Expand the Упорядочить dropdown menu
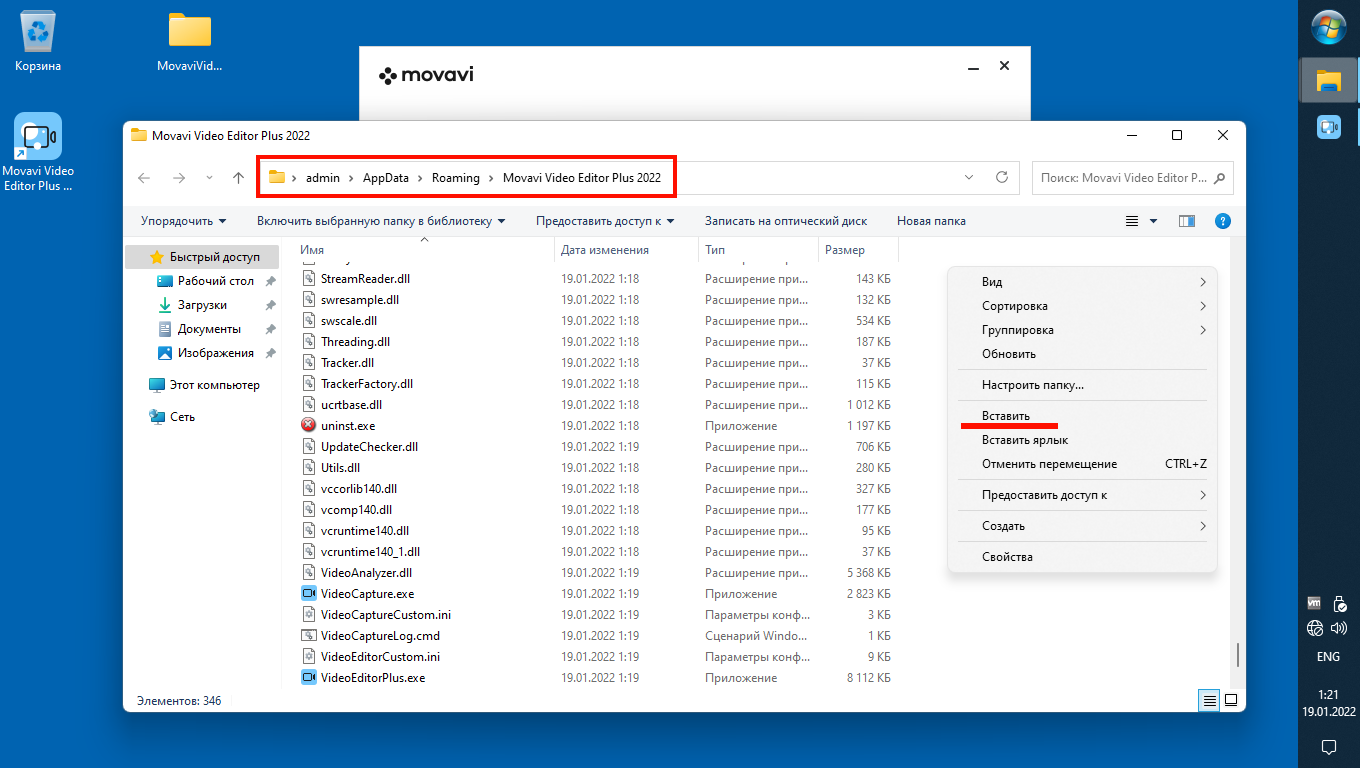 [x=183, y=221]
